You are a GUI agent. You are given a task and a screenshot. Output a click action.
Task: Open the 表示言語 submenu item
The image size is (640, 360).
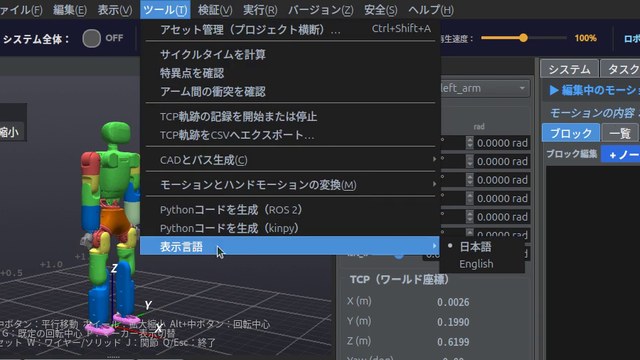[290, 246]
